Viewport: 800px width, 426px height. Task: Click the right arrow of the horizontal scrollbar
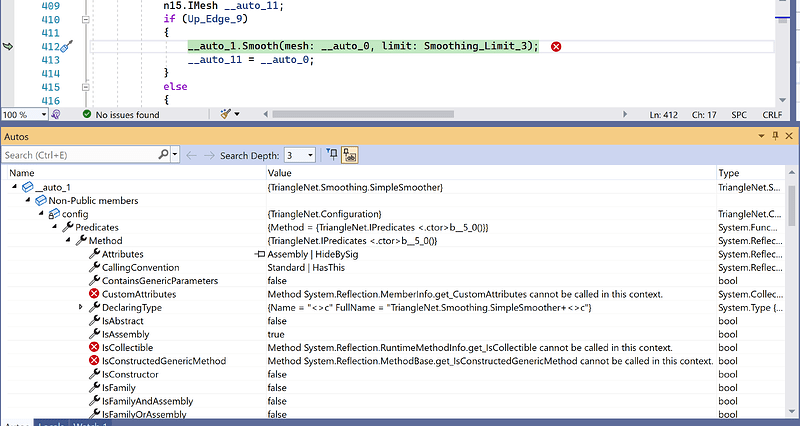[625, 114]
